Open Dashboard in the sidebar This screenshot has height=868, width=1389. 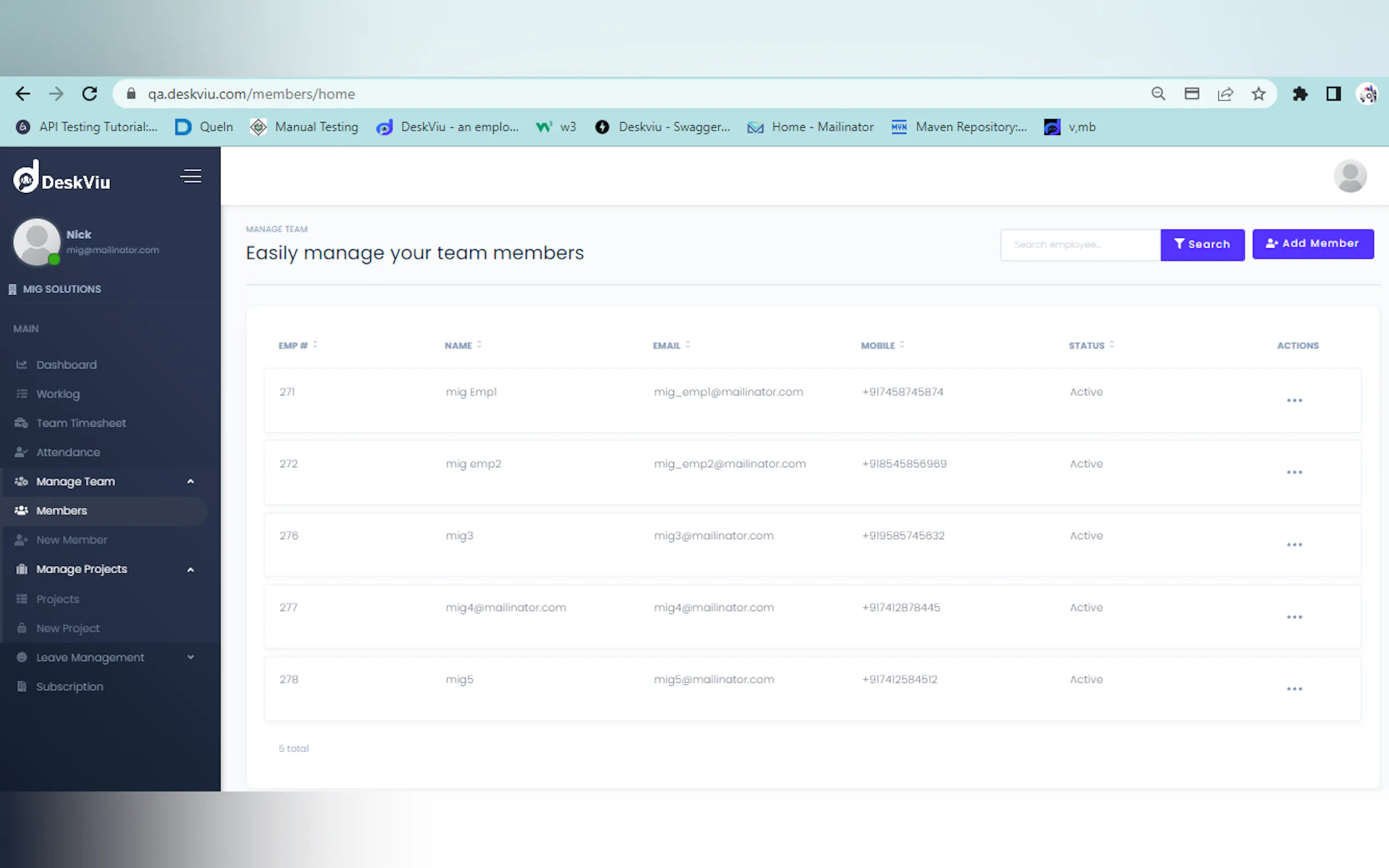[66, 365]
